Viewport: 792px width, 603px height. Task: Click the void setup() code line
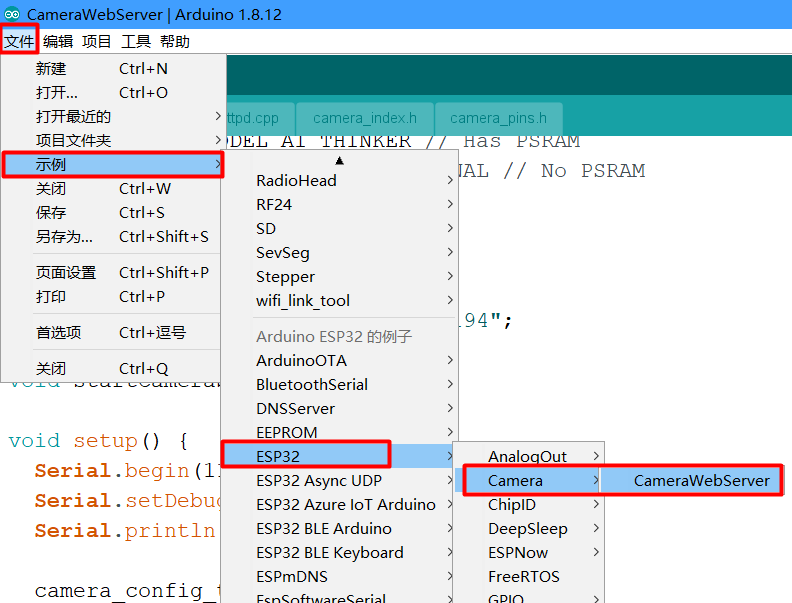pos(98,440)
